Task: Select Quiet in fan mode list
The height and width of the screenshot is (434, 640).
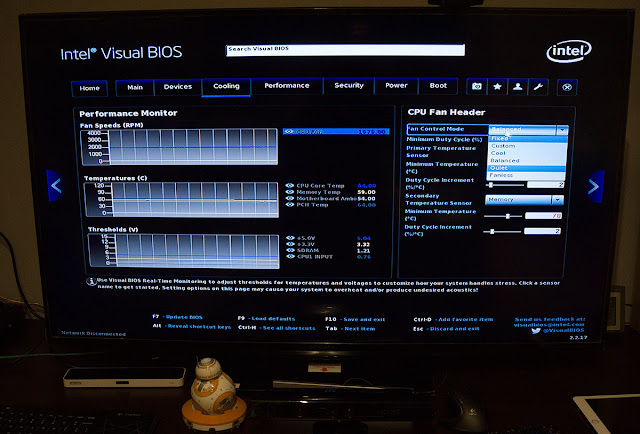Action: 527,168
